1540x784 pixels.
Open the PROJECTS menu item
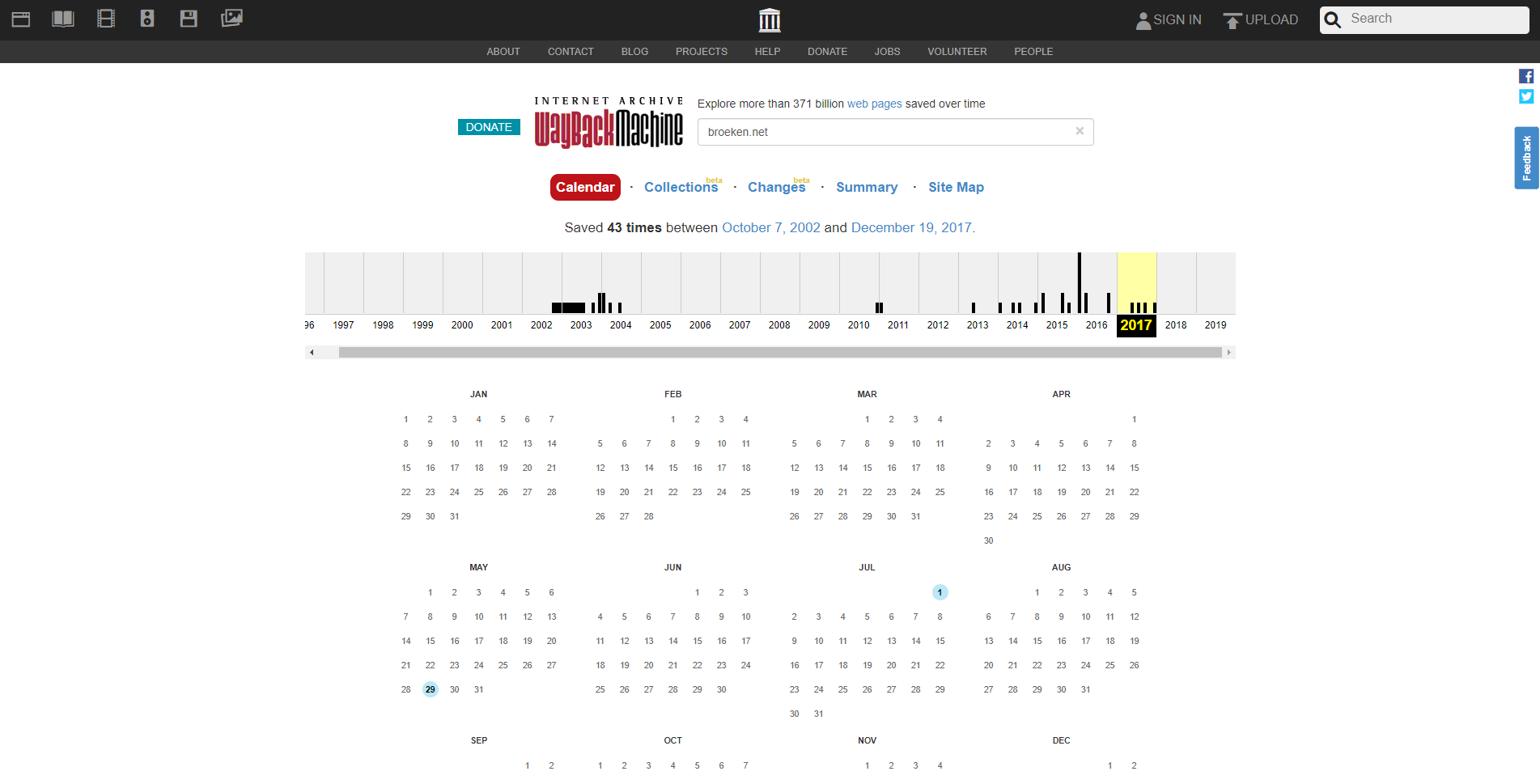[x=702, y=52]
